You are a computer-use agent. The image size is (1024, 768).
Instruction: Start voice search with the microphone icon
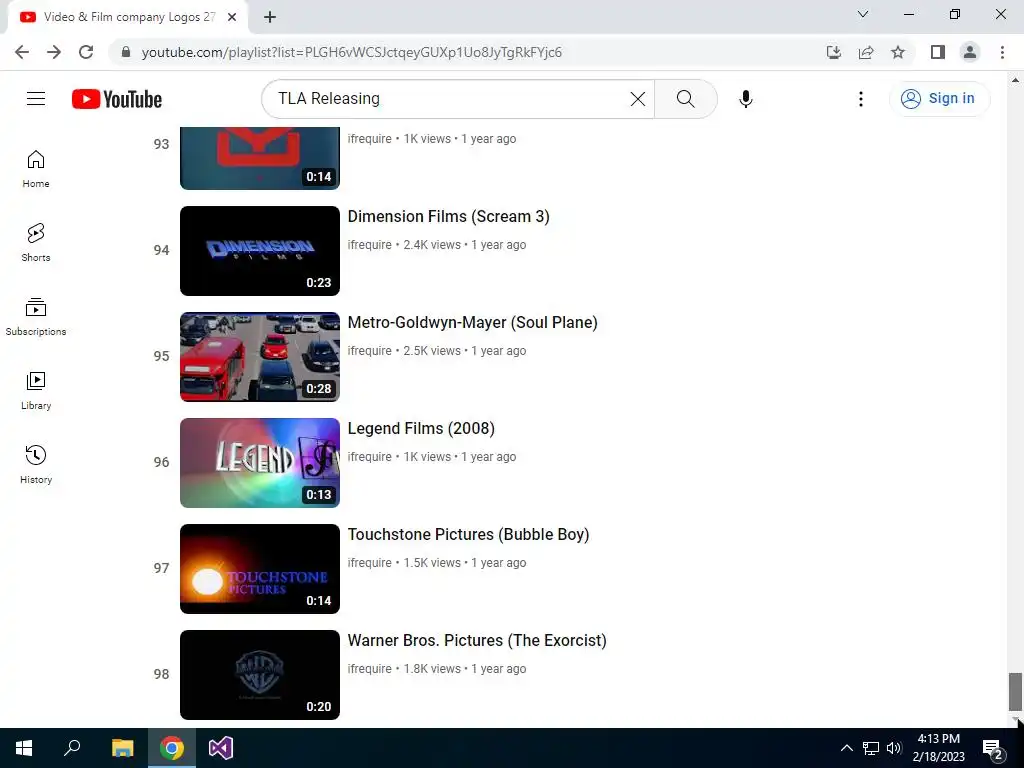coord(746,99)
